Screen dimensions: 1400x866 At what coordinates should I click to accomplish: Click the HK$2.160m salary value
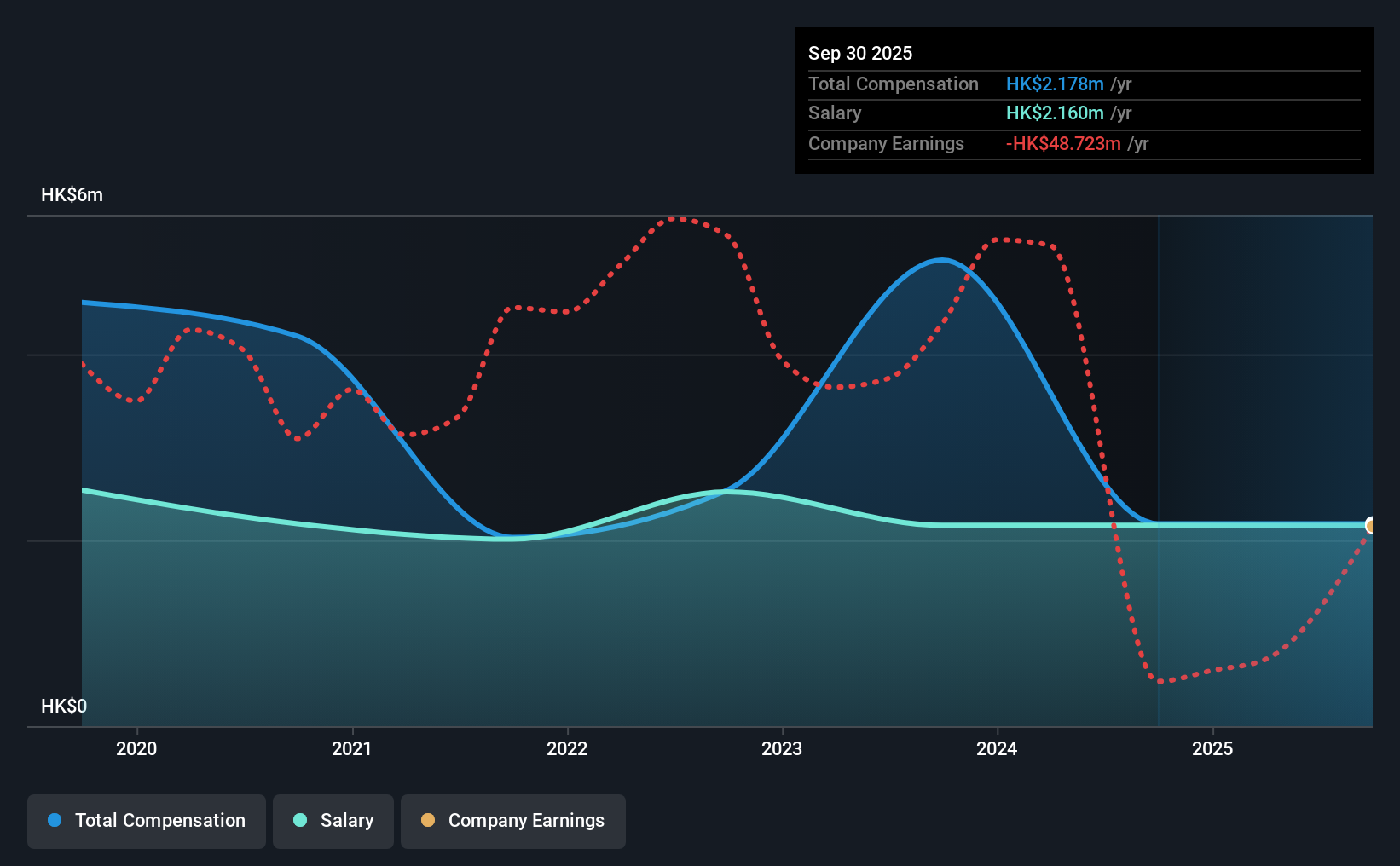[1055, 113]
